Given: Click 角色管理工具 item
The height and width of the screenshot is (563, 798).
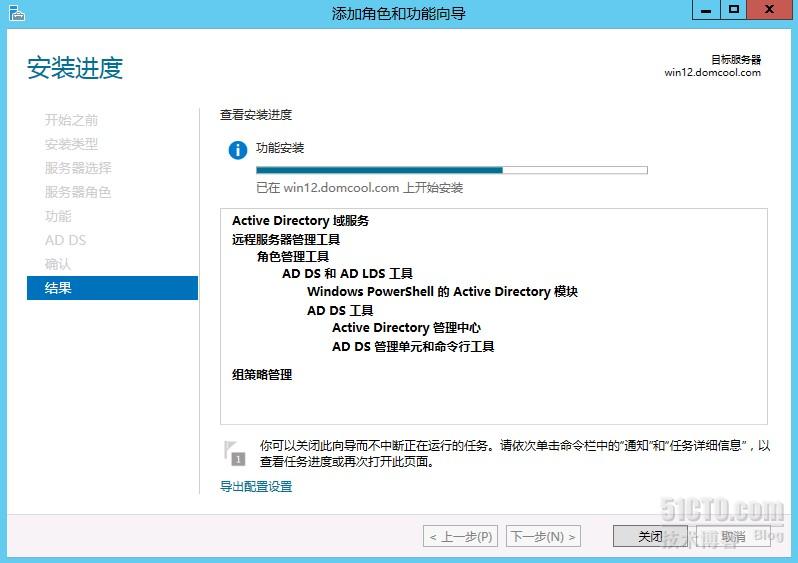Looking at the screenshot, I should [293, 257].
